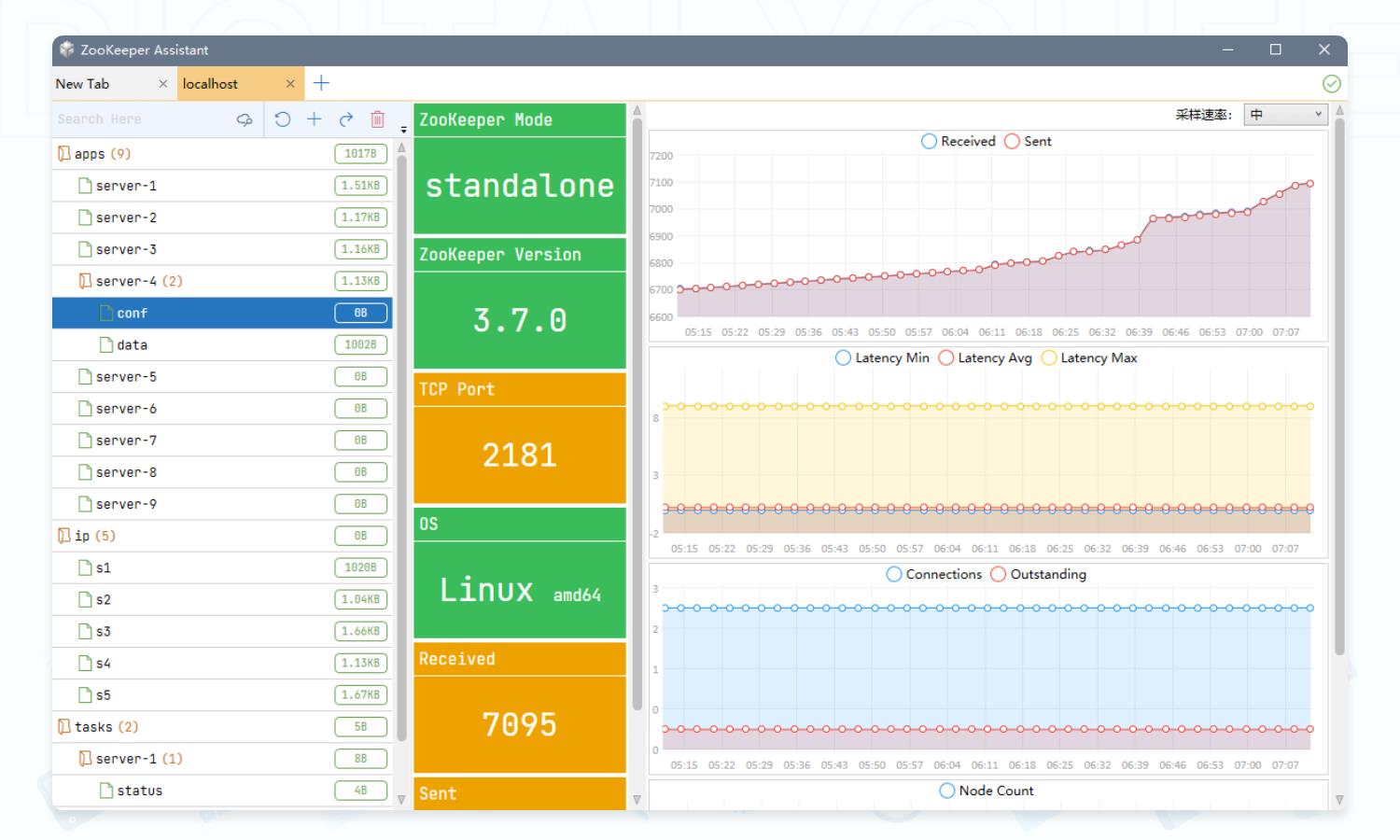Image resolution: width=1400 pixels, height=840 pixels.
Task: Click the 1.66KB size badge for s3
Action: (x=360, y=632)
